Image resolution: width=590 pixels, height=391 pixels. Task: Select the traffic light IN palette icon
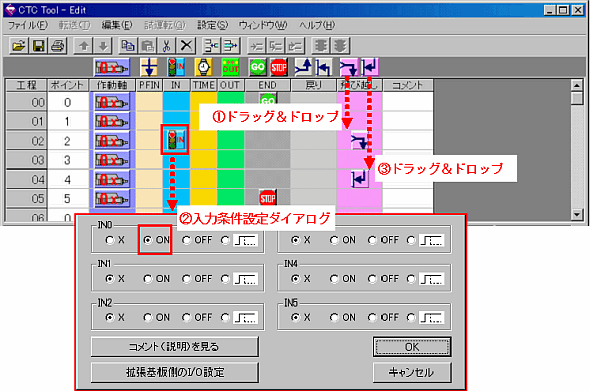[176, 67]
